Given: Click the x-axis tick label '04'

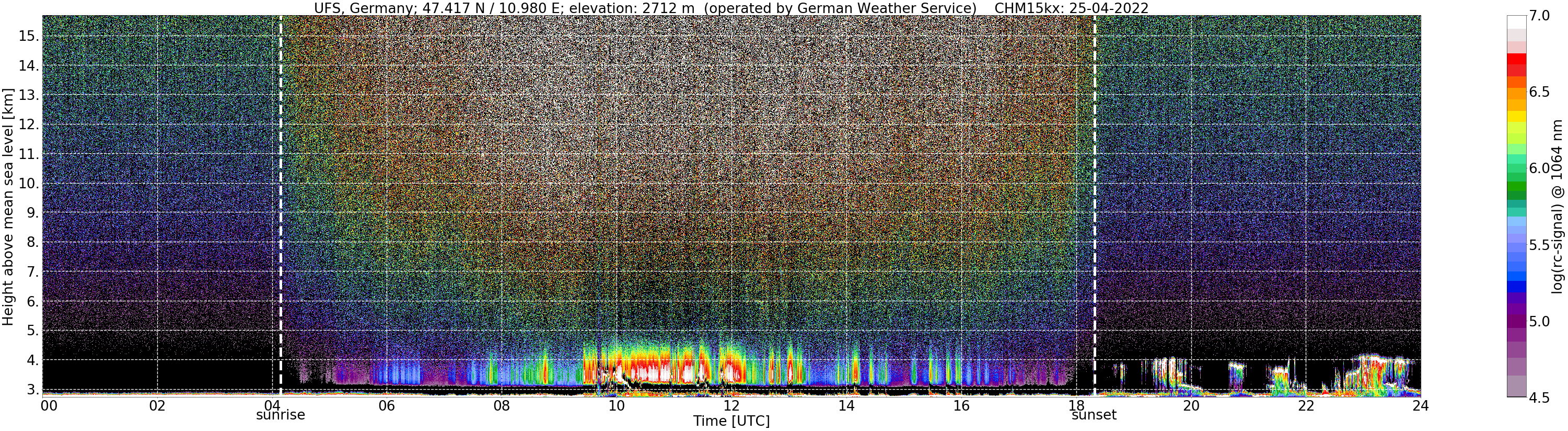Looking at the screenshot, I should point(272,405).
